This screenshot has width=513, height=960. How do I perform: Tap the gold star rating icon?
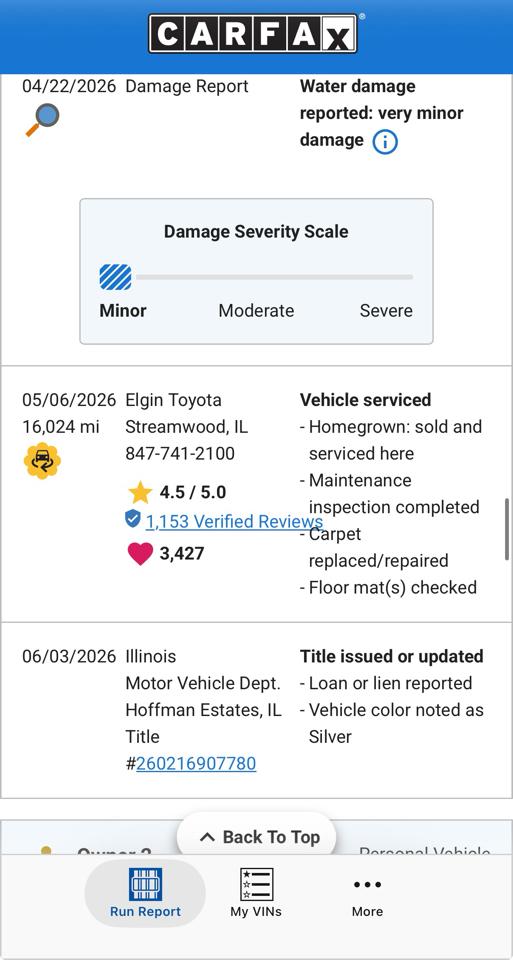[x=140, y=492]
